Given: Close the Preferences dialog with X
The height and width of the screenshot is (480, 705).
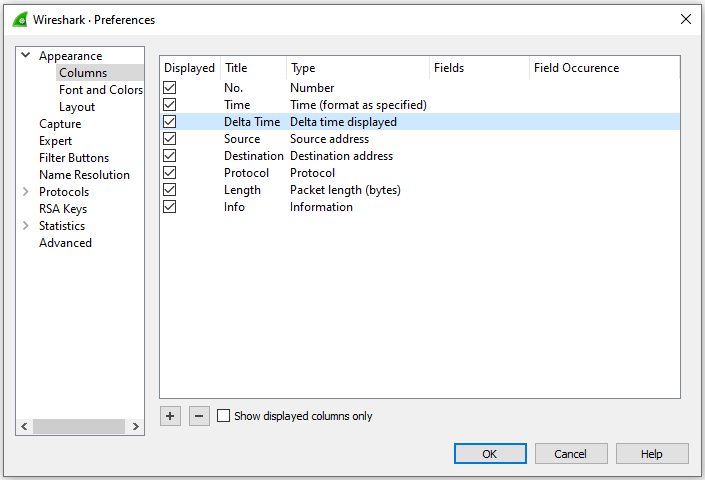Looking at the screenshot, I should (686, 19).
